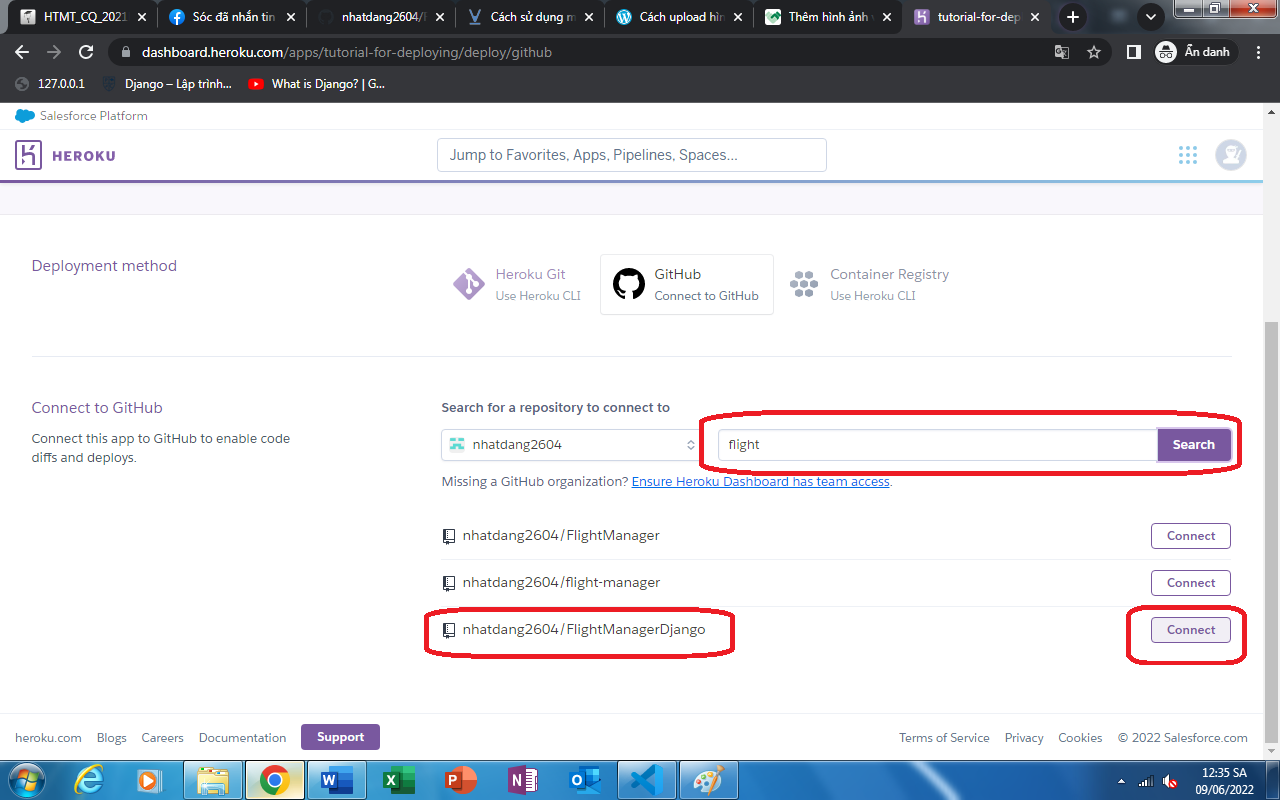1280x800 pixels.
Task: Select the GitHub octocat deployment icon
Action: 629,284
